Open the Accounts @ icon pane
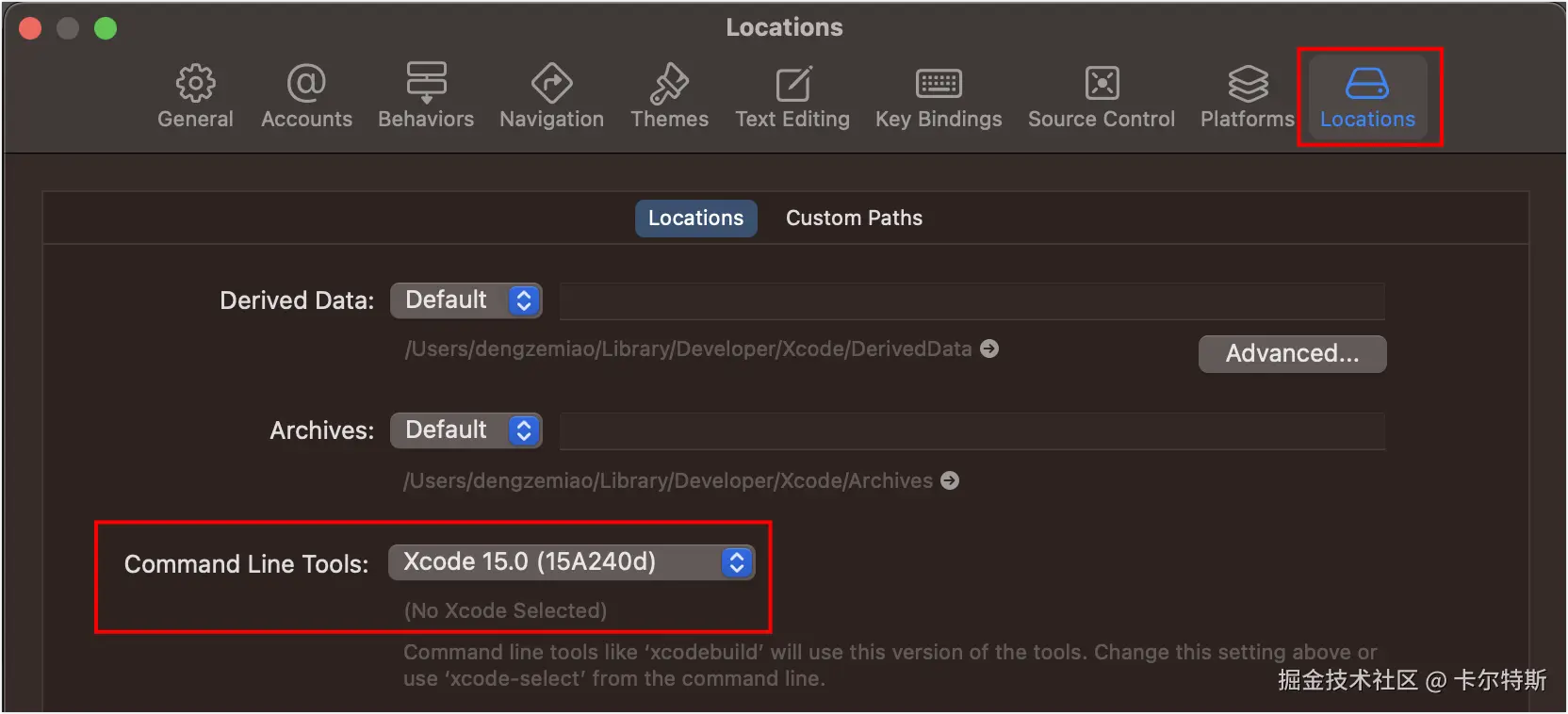The width and height of the screenshot is (1568, 714). pos(306,85)
